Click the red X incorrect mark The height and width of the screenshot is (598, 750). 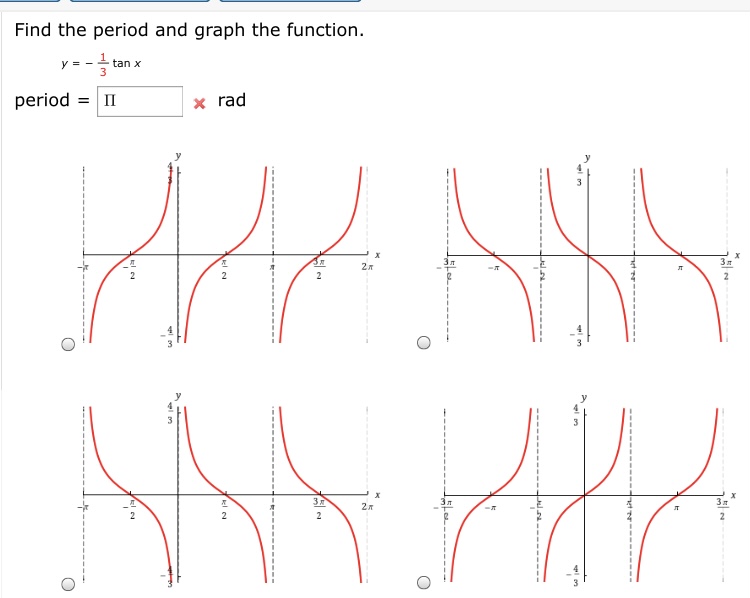coord(199,103)
